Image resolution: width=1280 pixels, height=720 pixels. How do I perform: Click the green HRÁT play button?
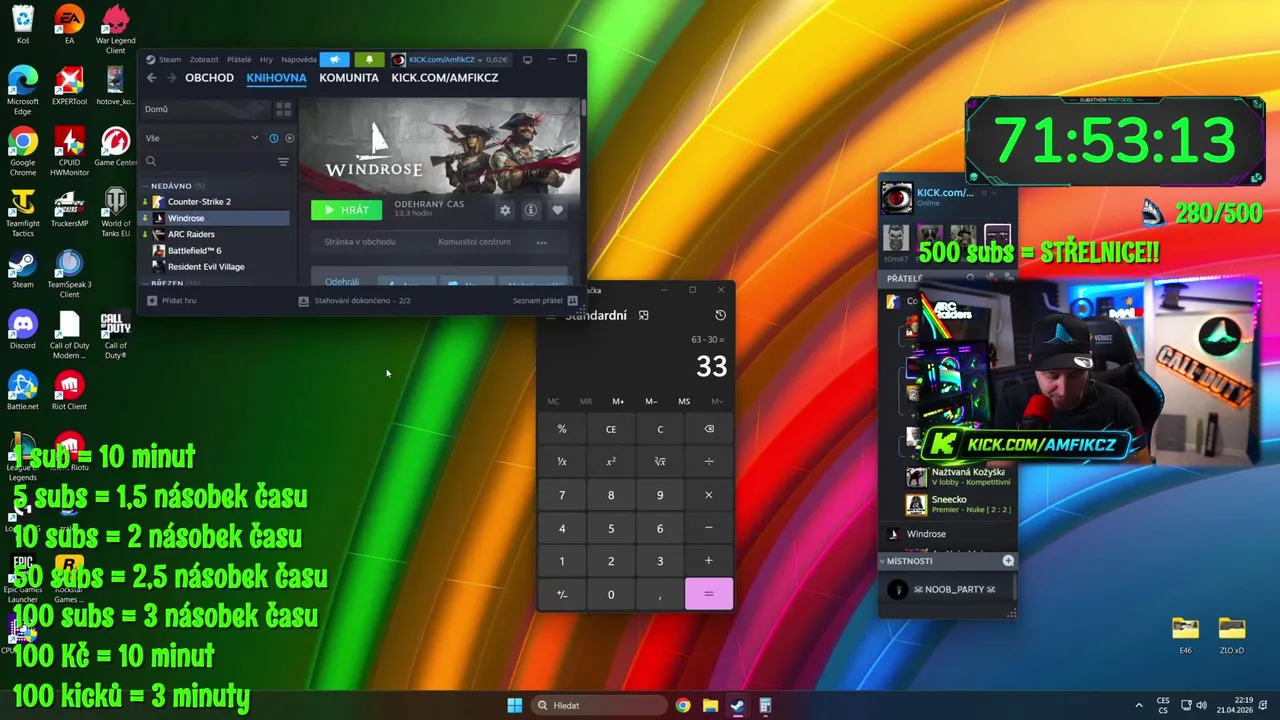coord(346,210)
